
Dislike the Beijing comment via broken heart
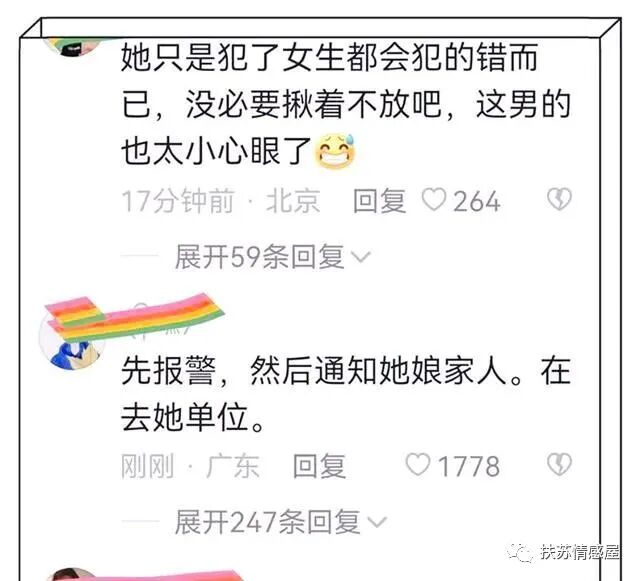coord(559,199)
